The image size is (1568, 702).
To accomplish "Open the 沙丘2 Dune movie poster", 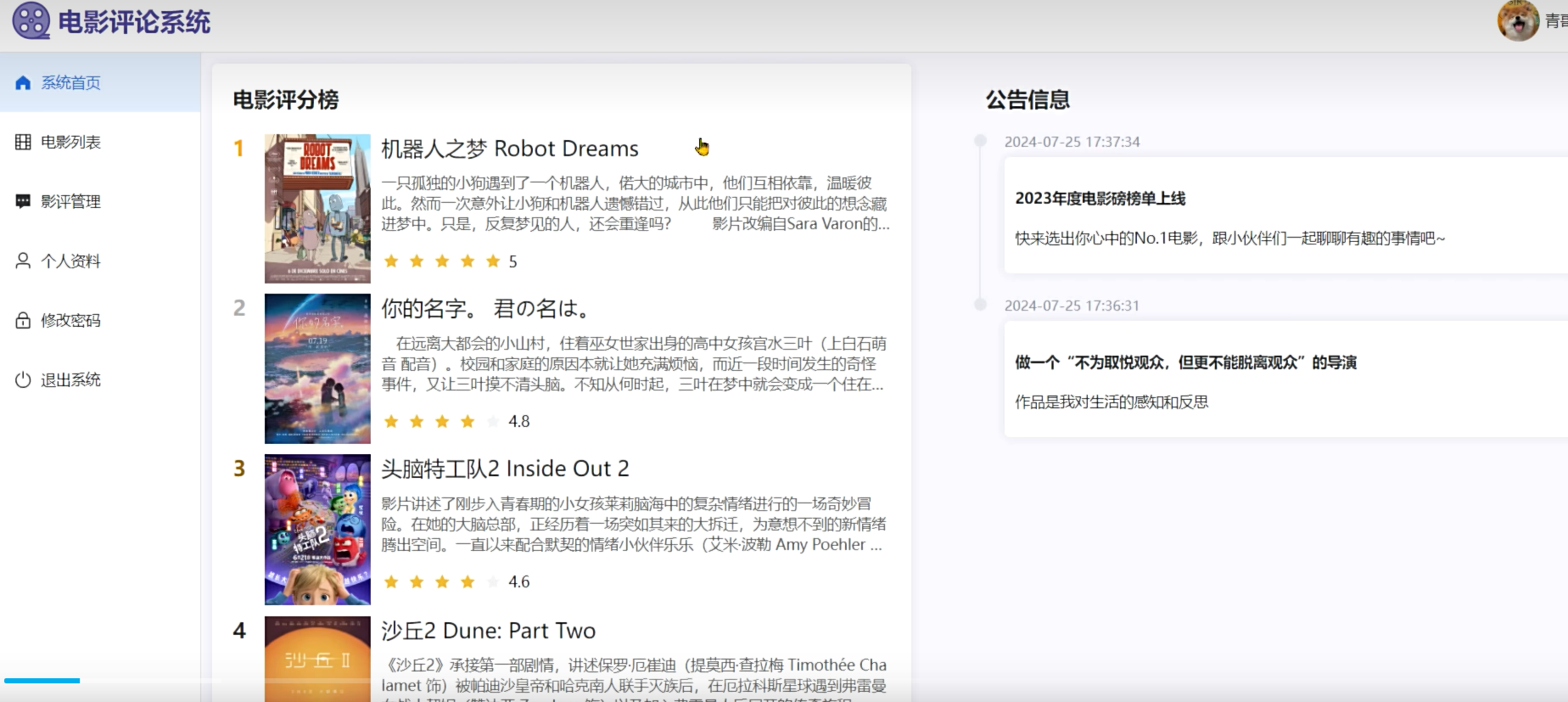I will (x=317, y=659).
